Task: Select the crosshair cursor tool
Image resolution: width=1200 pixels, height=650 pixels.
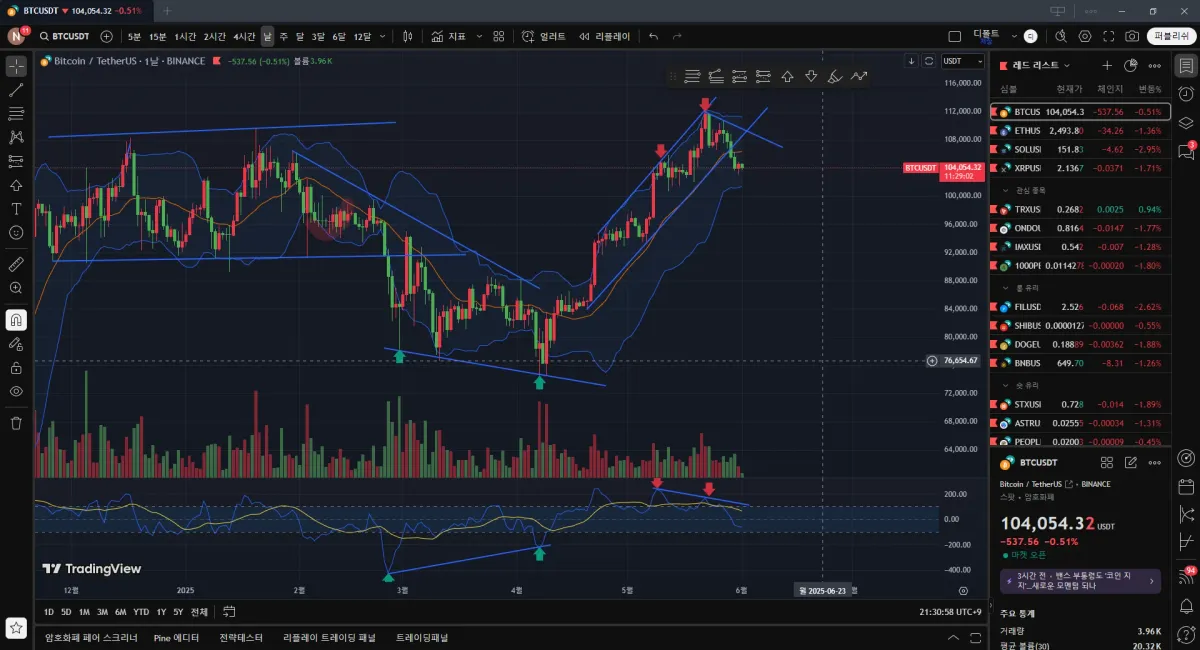Action: (x=16, y=67)
